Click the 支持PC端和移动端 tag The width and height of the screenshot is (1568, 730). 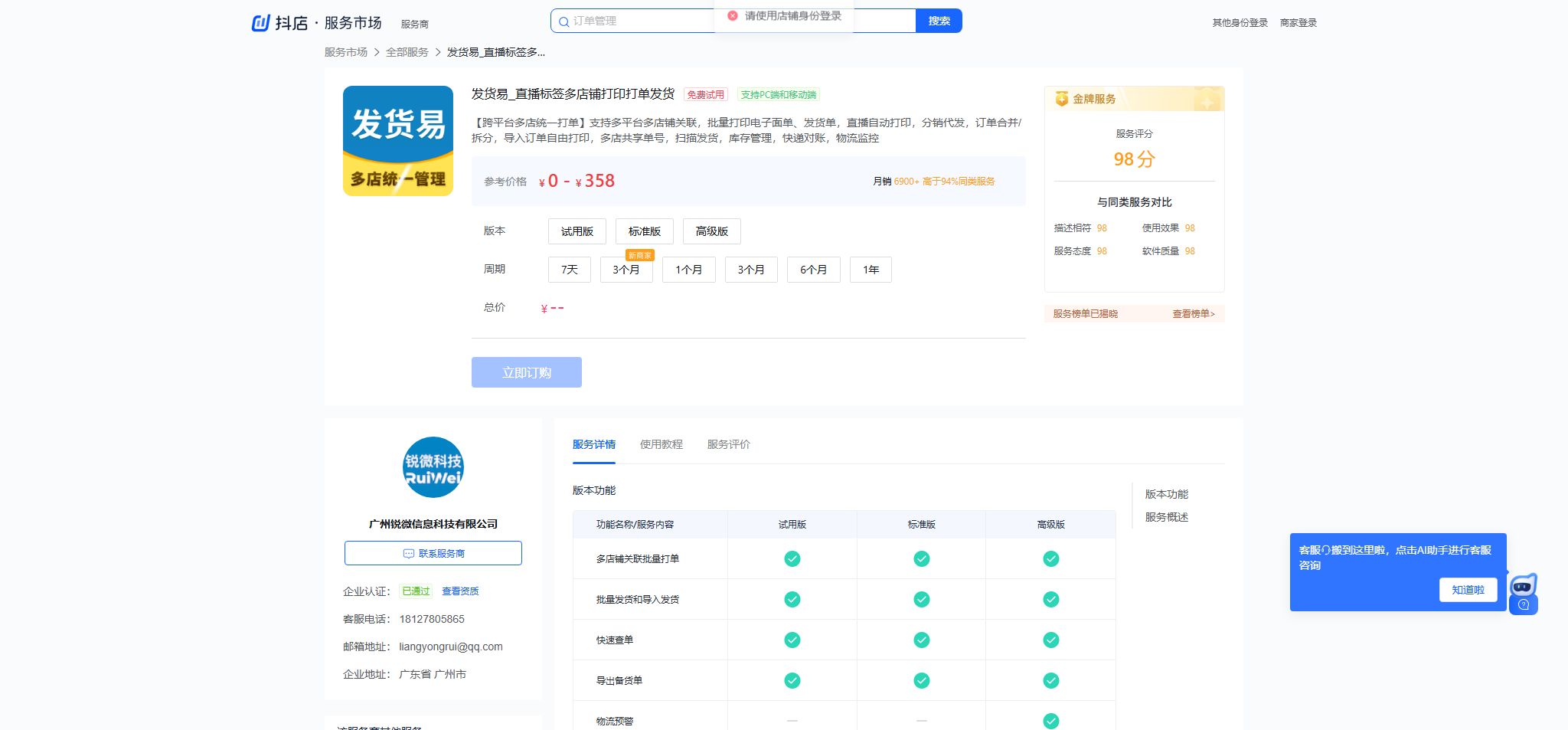pyautogui.click(x=779, y=95)
